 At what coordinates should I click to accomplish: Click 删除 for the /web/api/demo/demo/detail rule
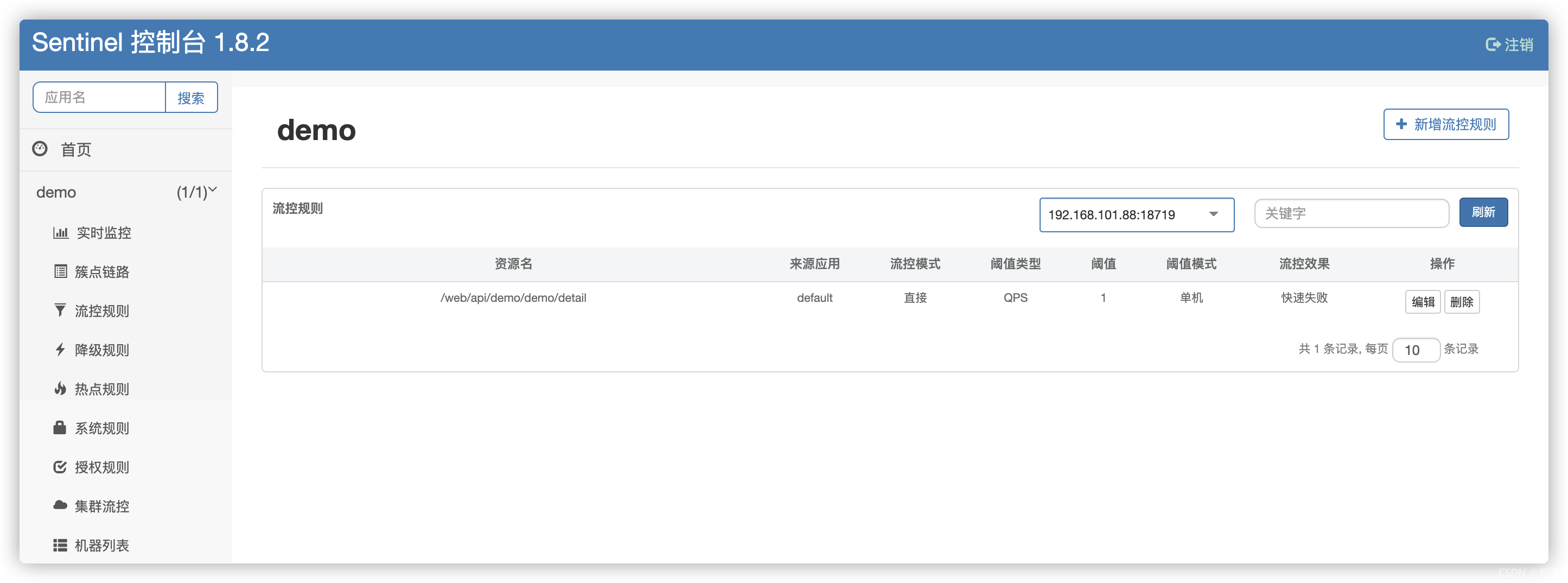[1462, 302]
